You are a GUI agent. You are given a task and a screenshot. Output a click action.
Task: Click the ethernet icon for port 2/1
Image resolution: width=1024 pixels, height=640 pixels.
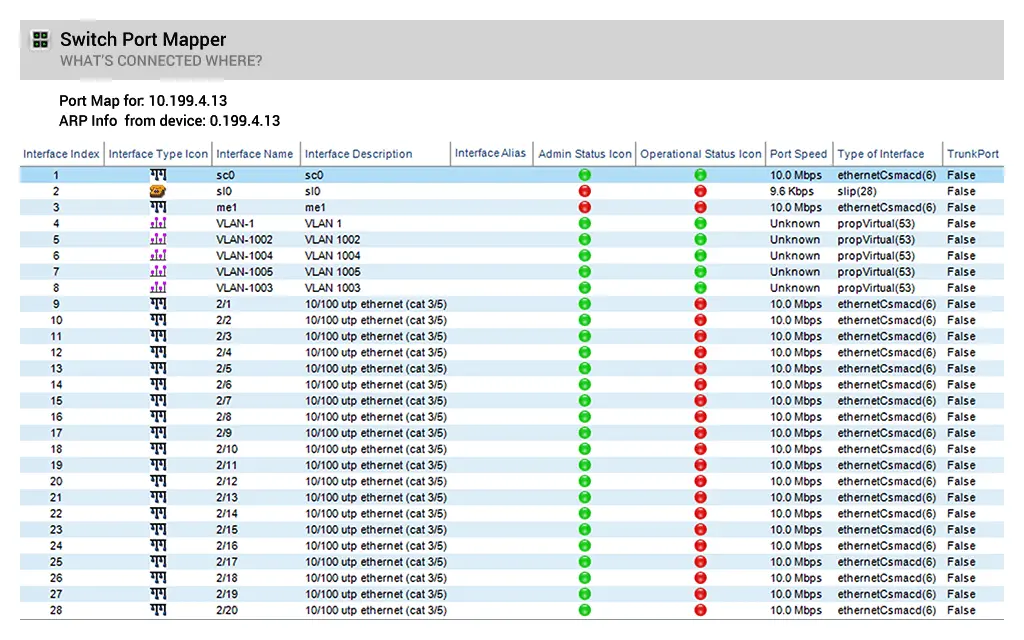tap(158, 303)
